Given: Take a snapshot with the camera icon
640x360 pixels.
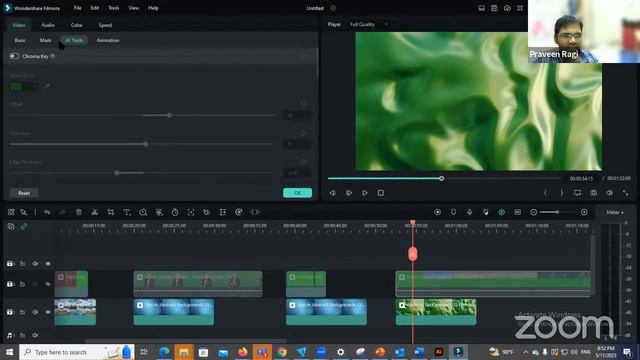Looking at the screenshot, I should (x=593, y=193).
